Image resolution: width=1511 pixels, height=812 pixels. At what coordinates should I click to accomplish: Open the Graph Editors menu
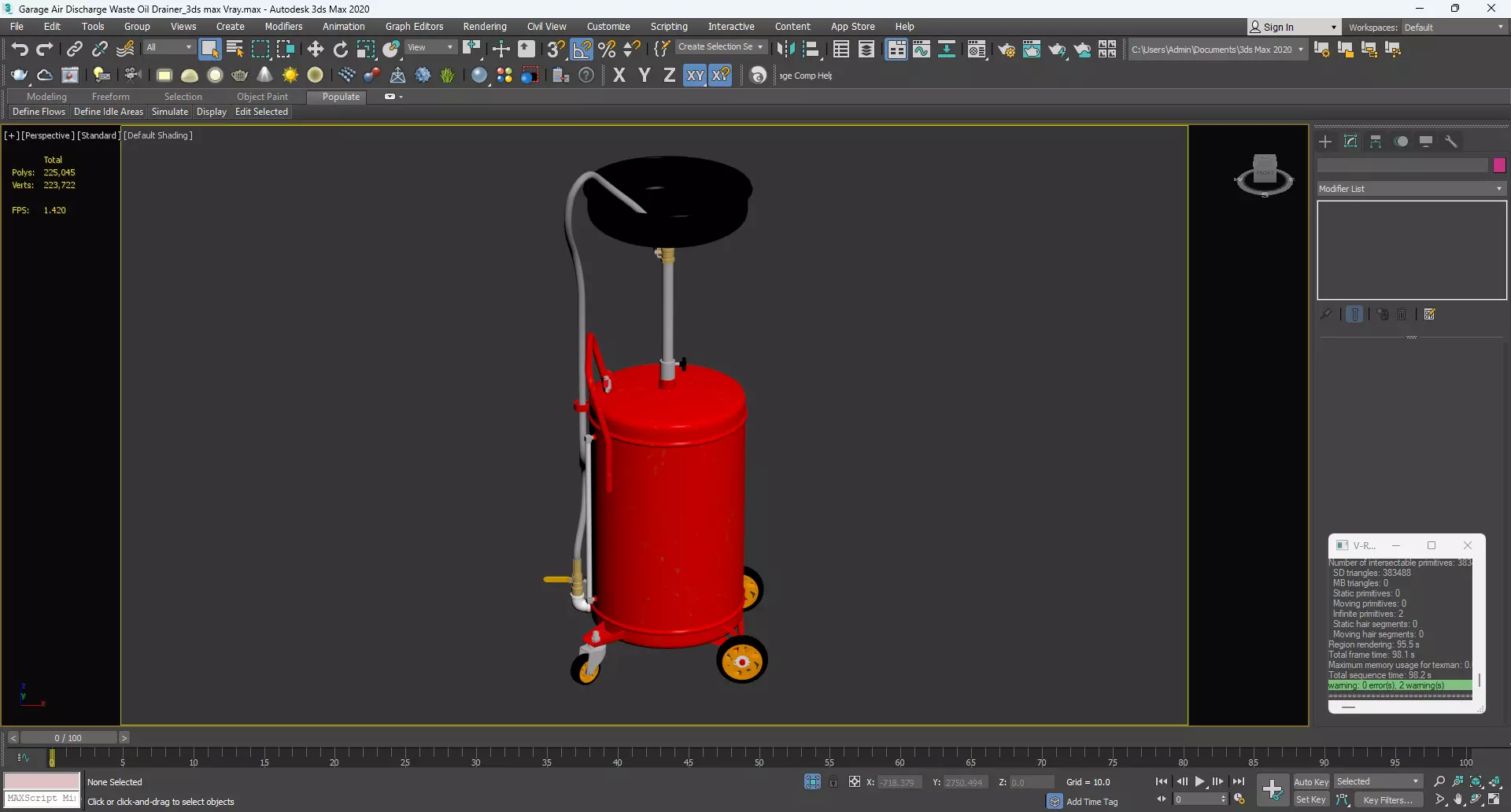pos(414,27)
